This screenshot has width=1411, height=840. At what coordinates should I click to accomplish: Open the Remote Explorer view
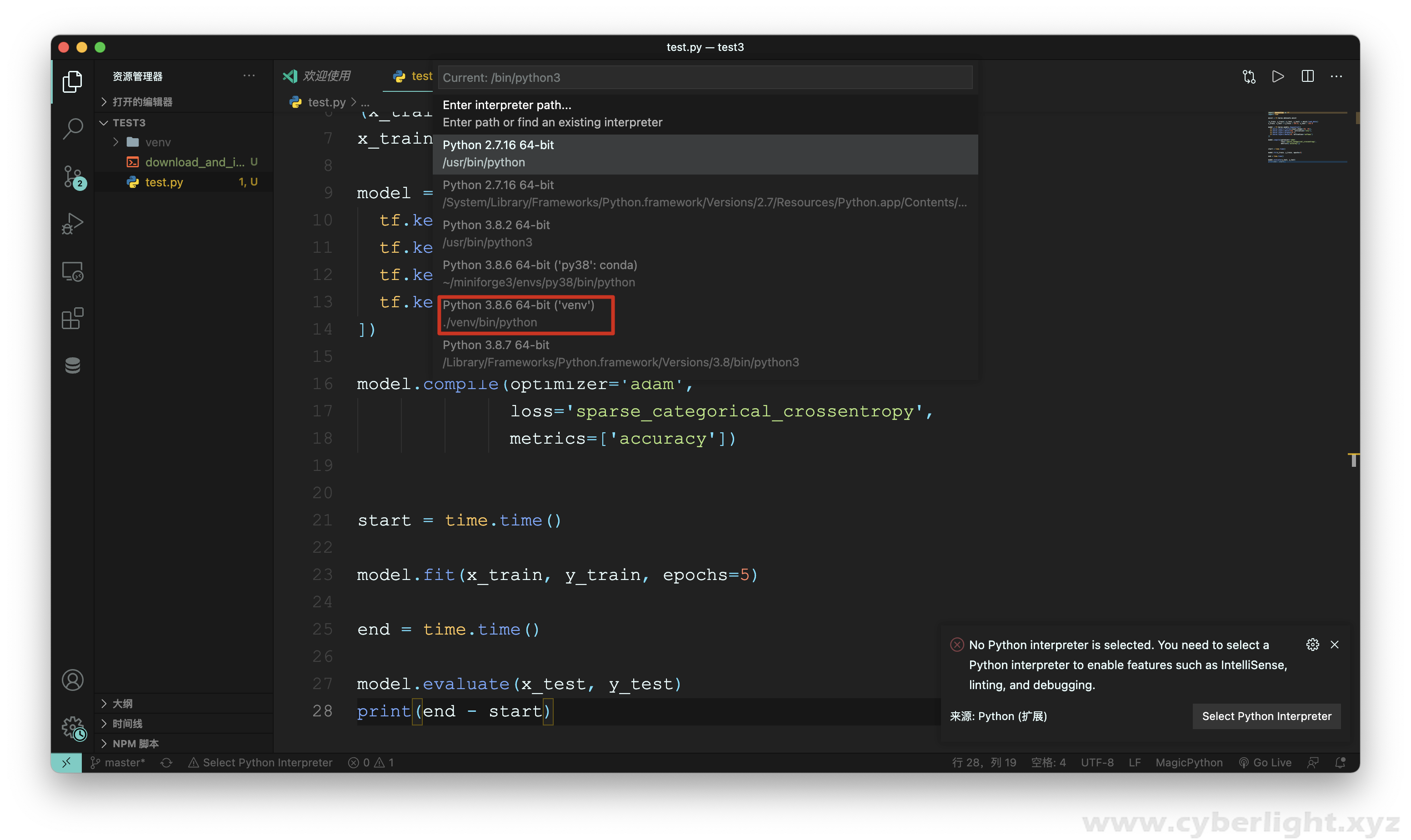(72, 272)
